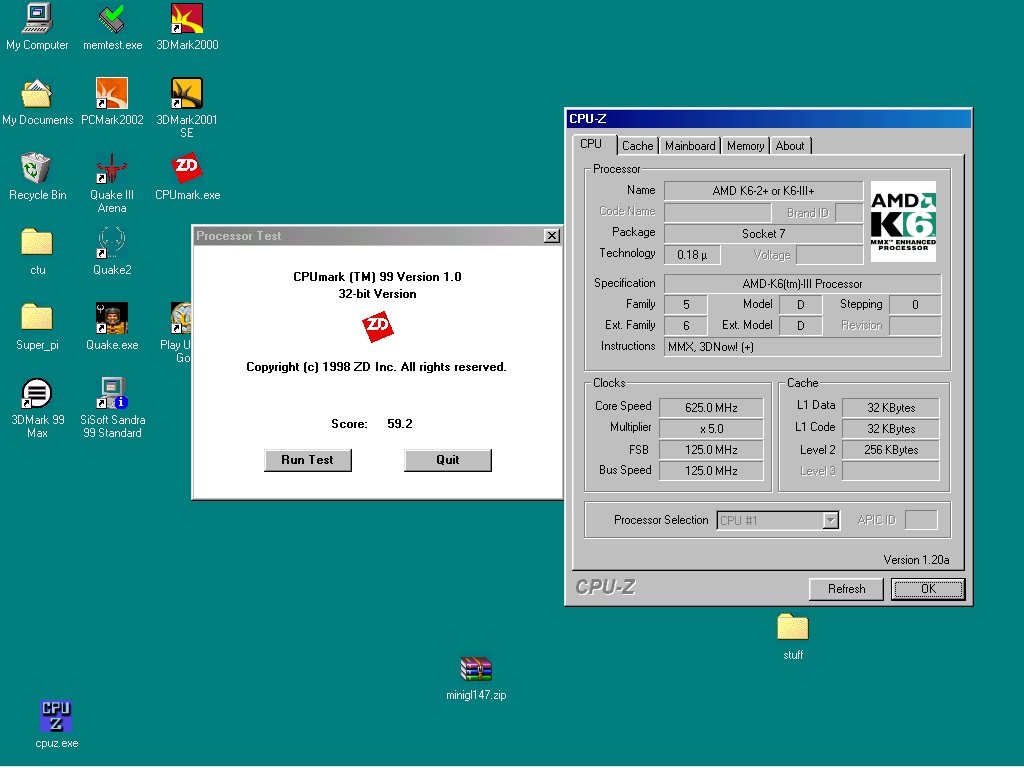Click the OK button in CPU-Z

point(928,589)
